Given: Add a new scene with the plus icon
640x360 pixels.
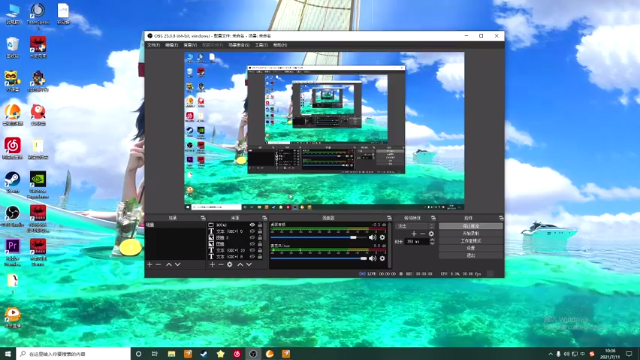Looking at the screenshot, I should 149,264.
